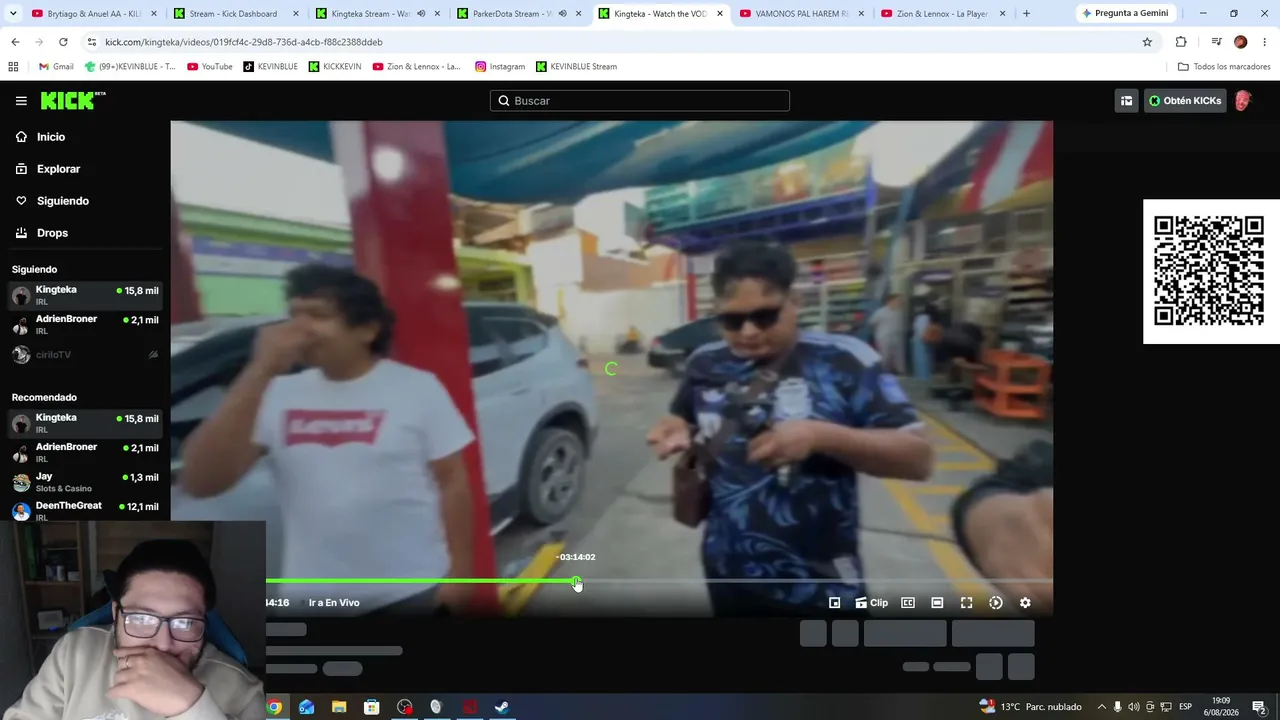Open Kingteka channel under Siguiendo
The image size is (1280, 720).
click(x=85, y=295)
